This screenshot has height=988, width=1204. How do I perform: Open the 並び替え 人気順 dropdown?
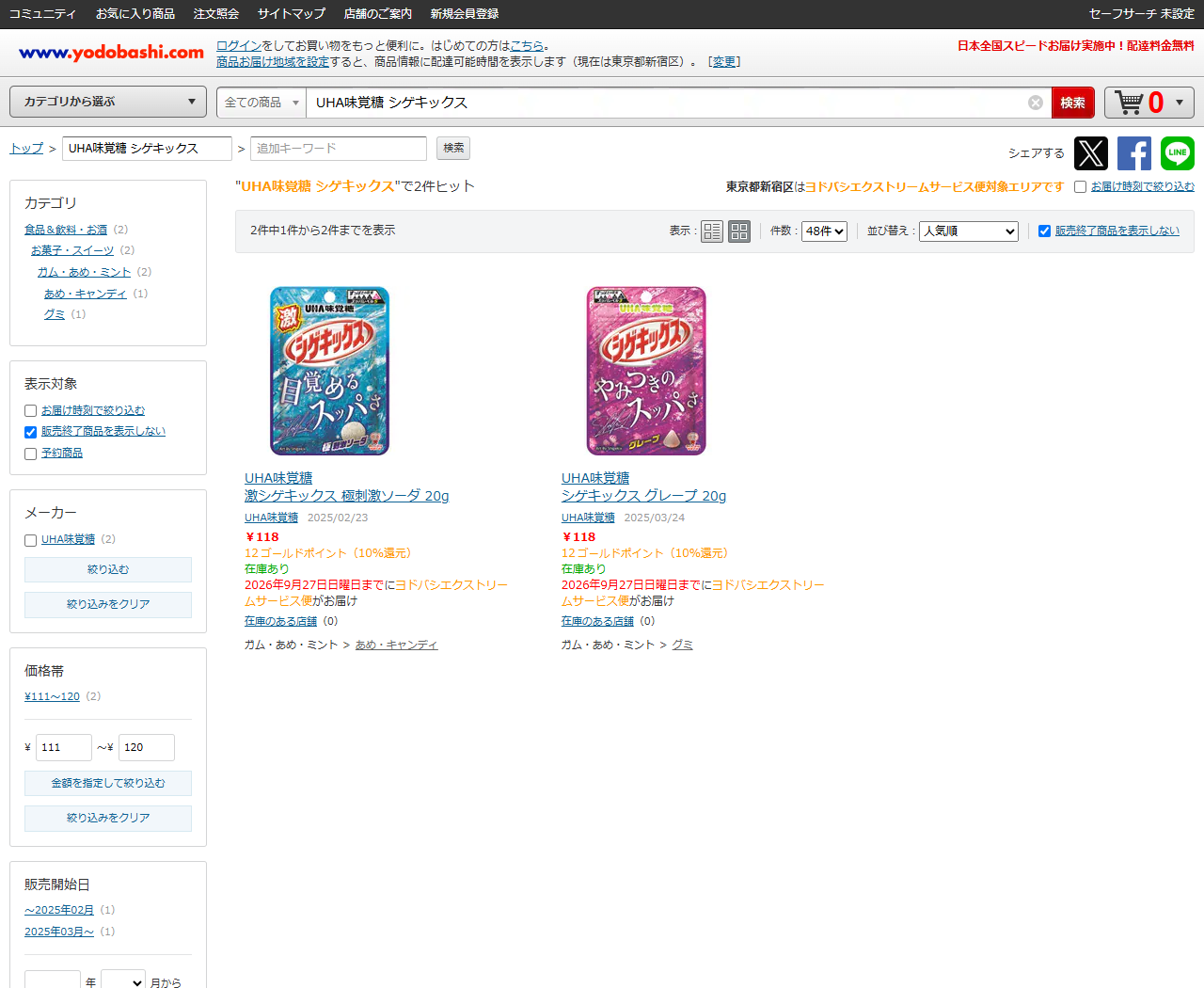point(969,231)
